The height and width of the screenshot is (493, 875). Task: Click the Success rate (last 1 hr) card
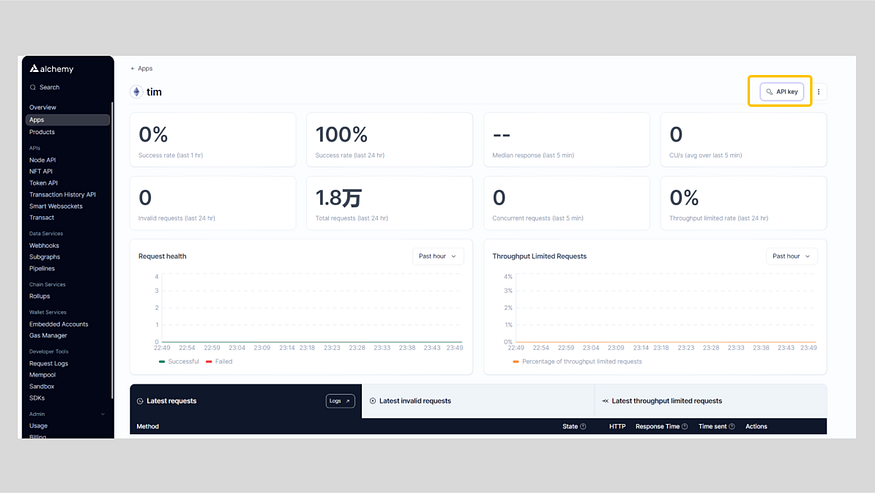[213, 140]
